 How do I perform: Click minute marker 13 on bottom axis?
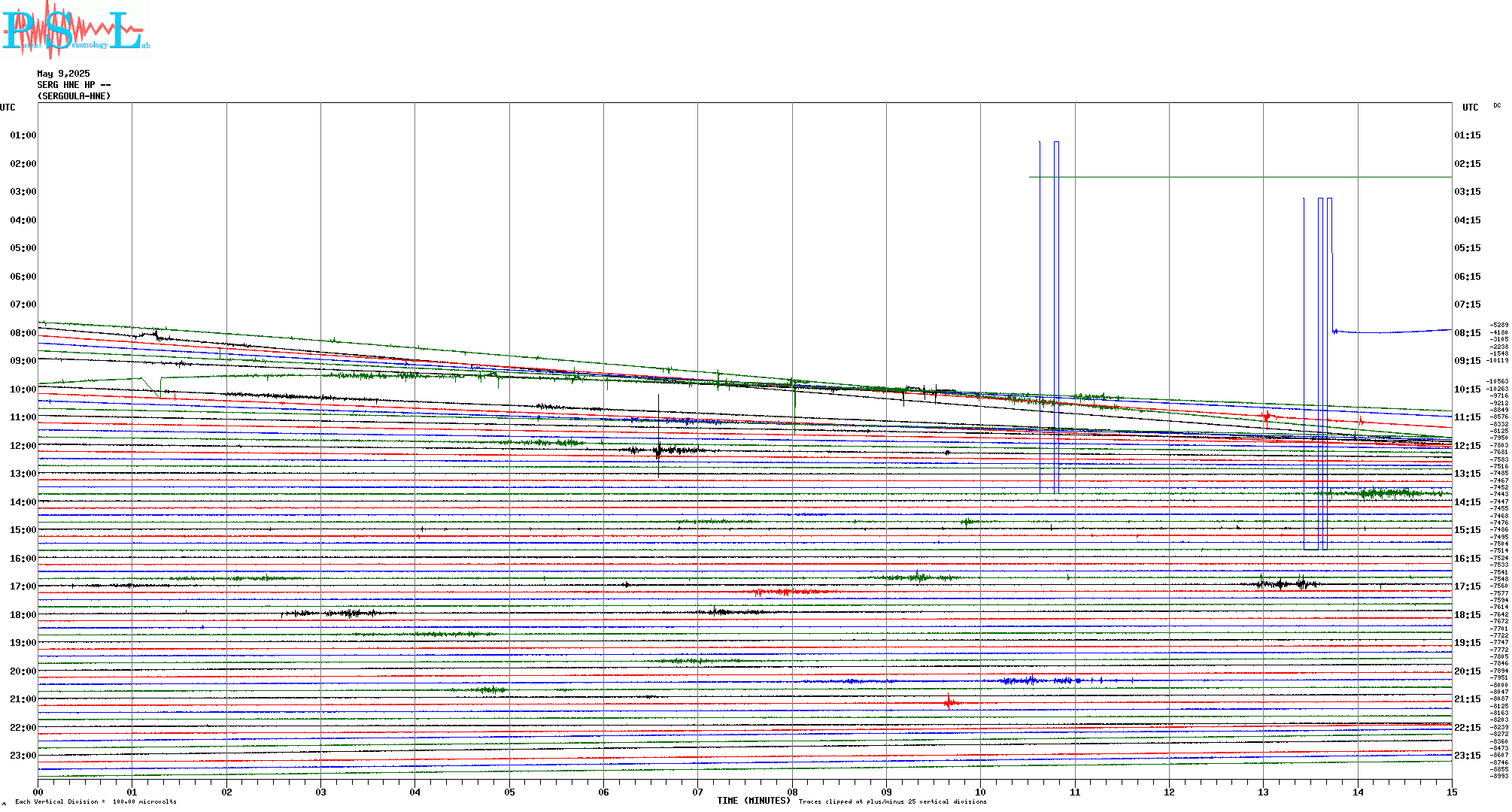point(1263,792)
